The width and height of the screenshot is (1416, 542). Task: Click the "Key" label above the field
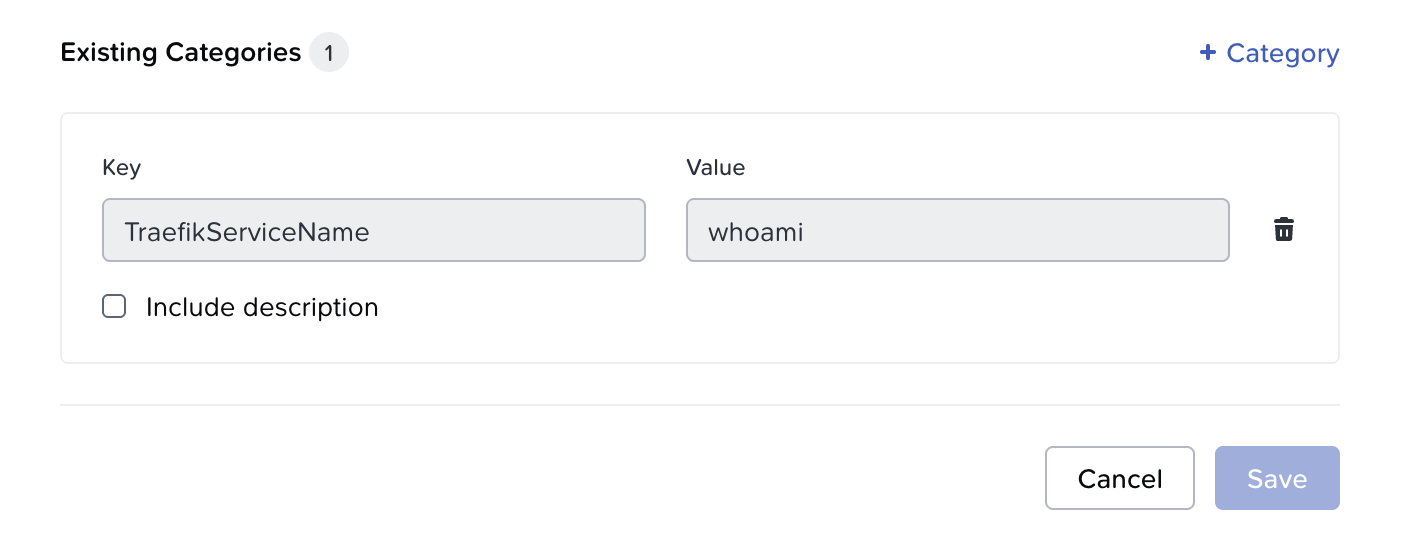(x=121, y=168)
